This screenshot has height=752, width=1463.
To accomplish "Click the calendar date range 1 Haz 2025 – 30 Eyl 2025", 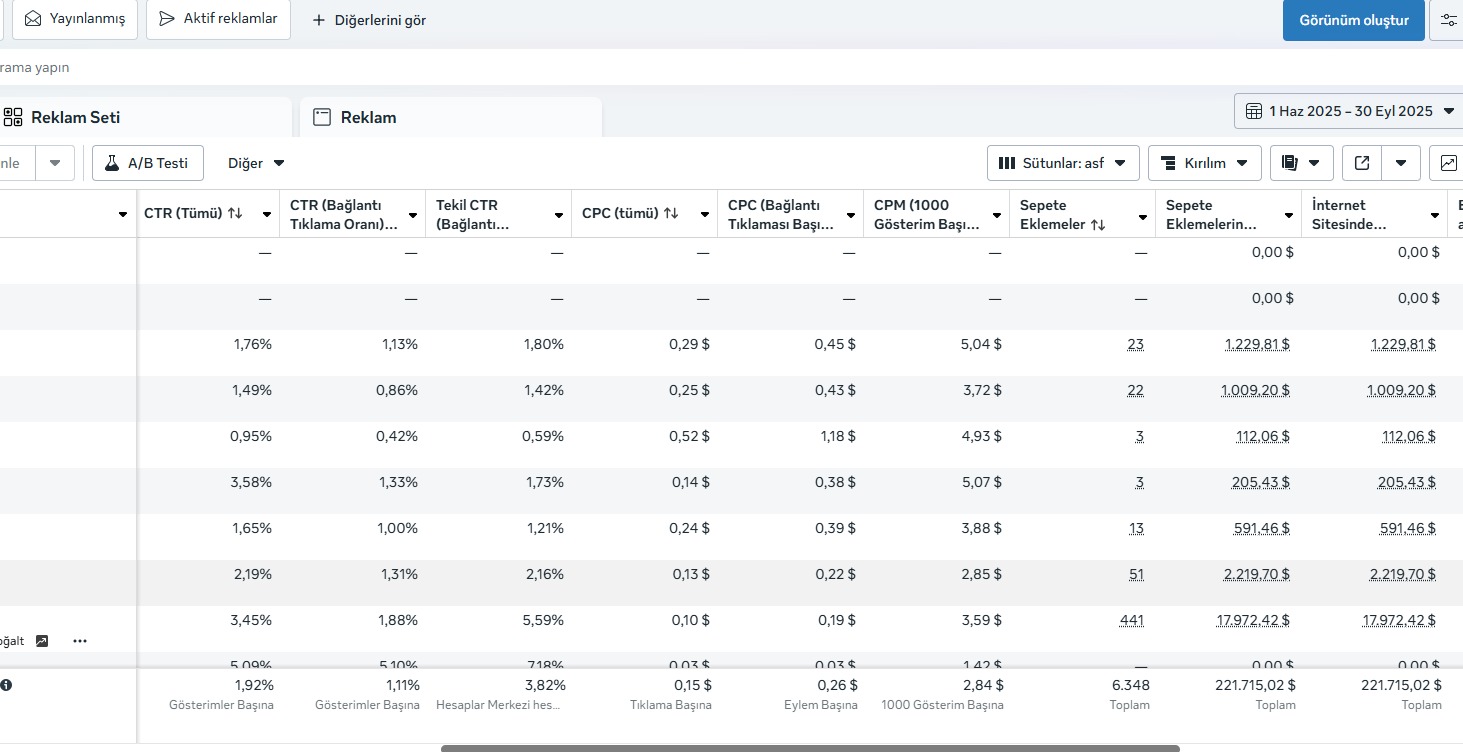I will (x=1349, y=111).
